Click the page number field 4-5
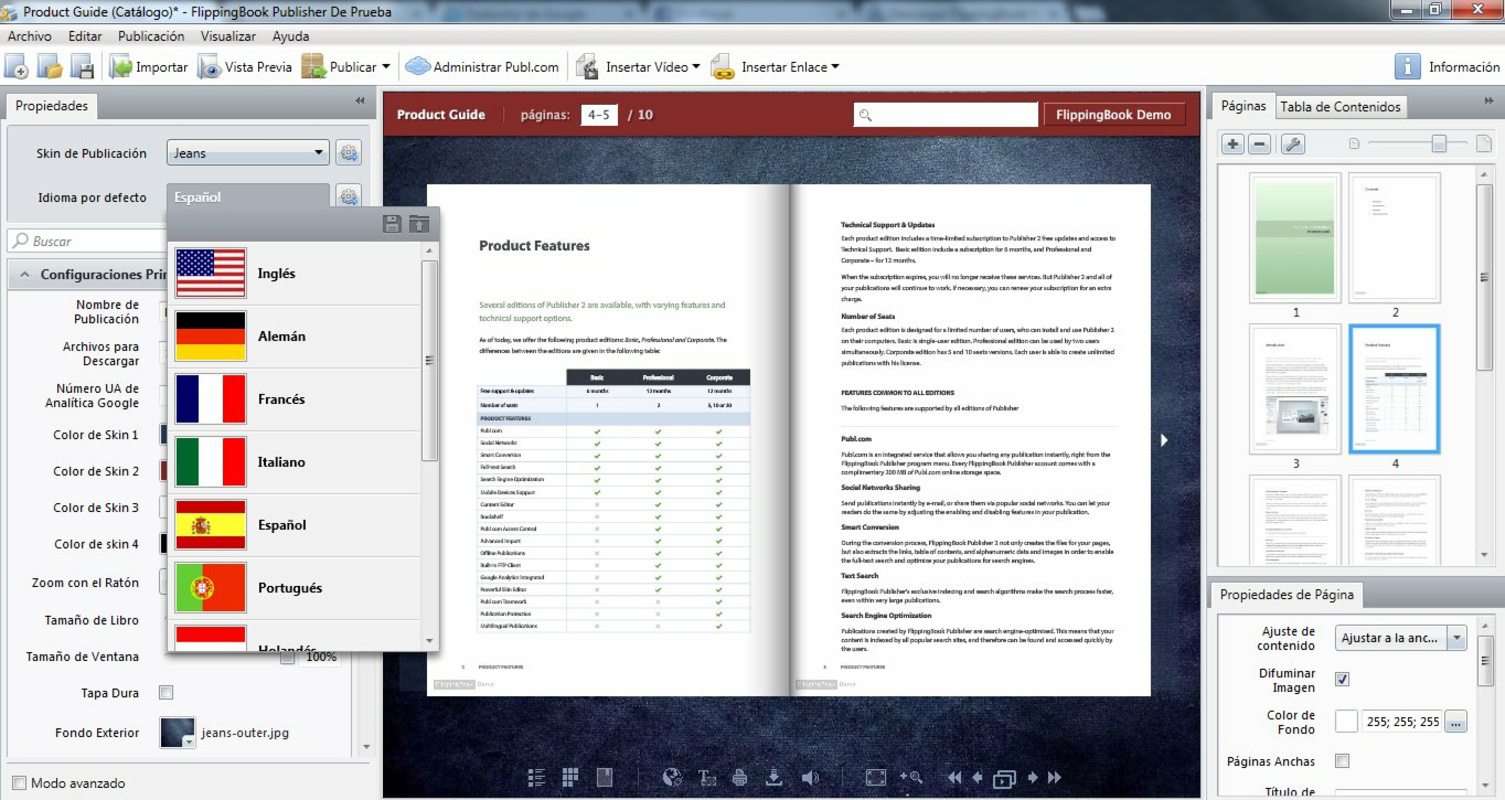 pos(599,114)
